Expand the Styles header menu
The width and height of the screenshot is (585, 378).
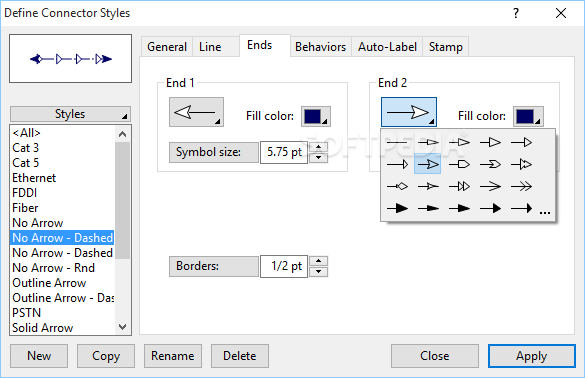(x=70, y=114)
